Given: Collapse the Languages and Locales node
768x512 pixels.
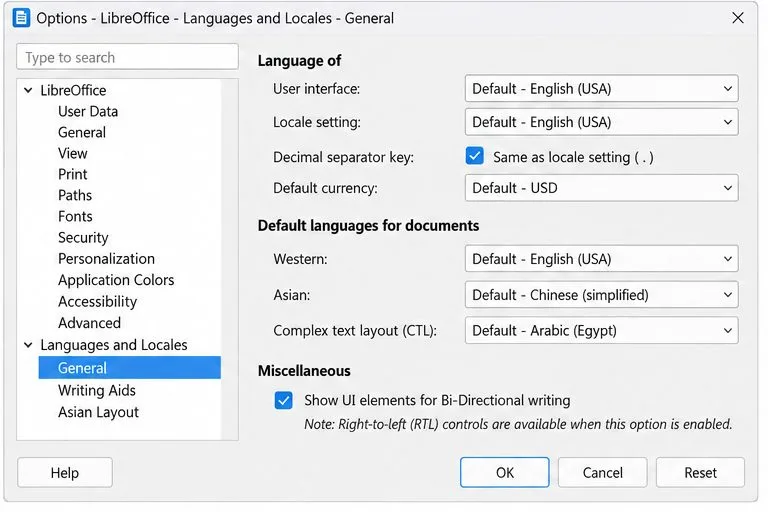Looking at the screenshot, I should tap(28, 345).
